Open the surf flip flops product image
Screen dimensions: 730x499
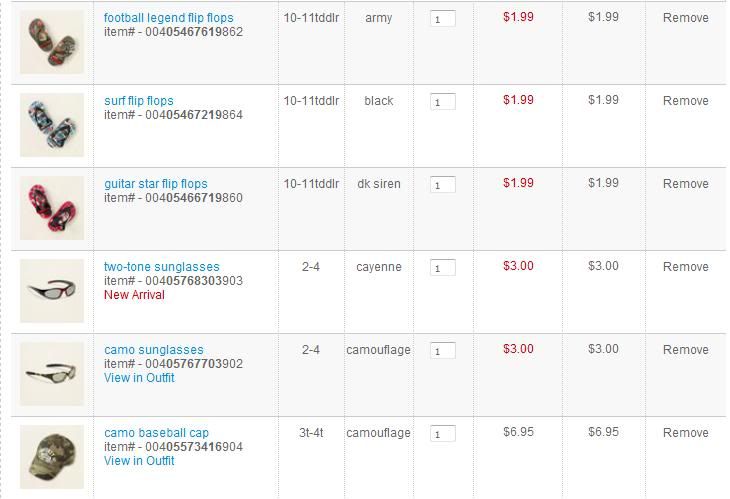coord(52,125)
